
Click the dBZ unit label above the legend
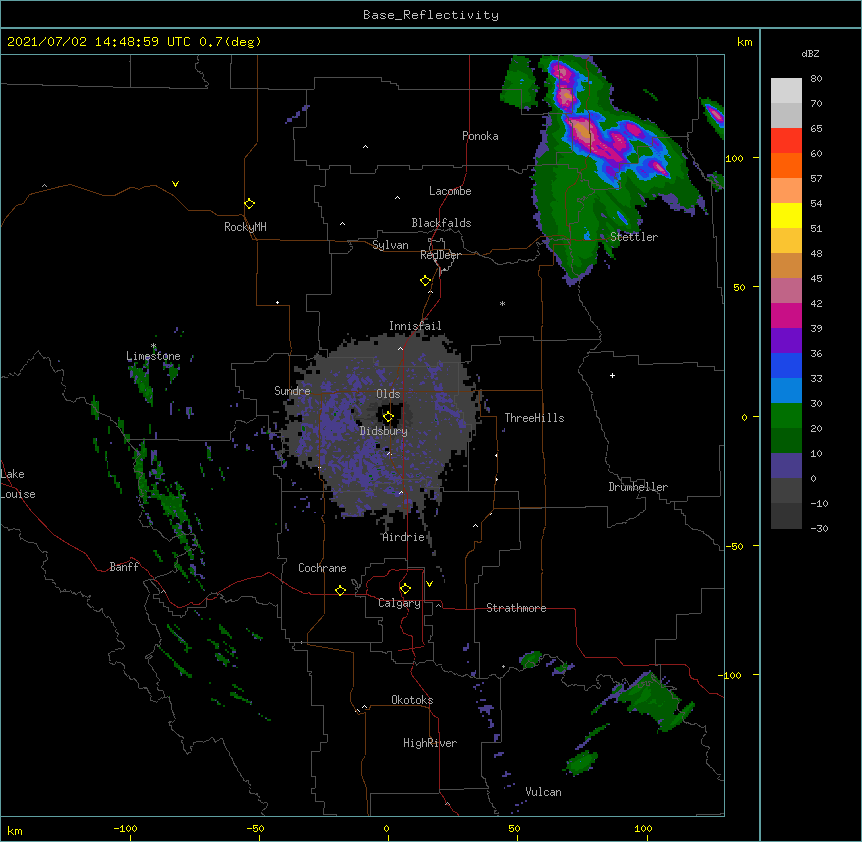[810, 53]
